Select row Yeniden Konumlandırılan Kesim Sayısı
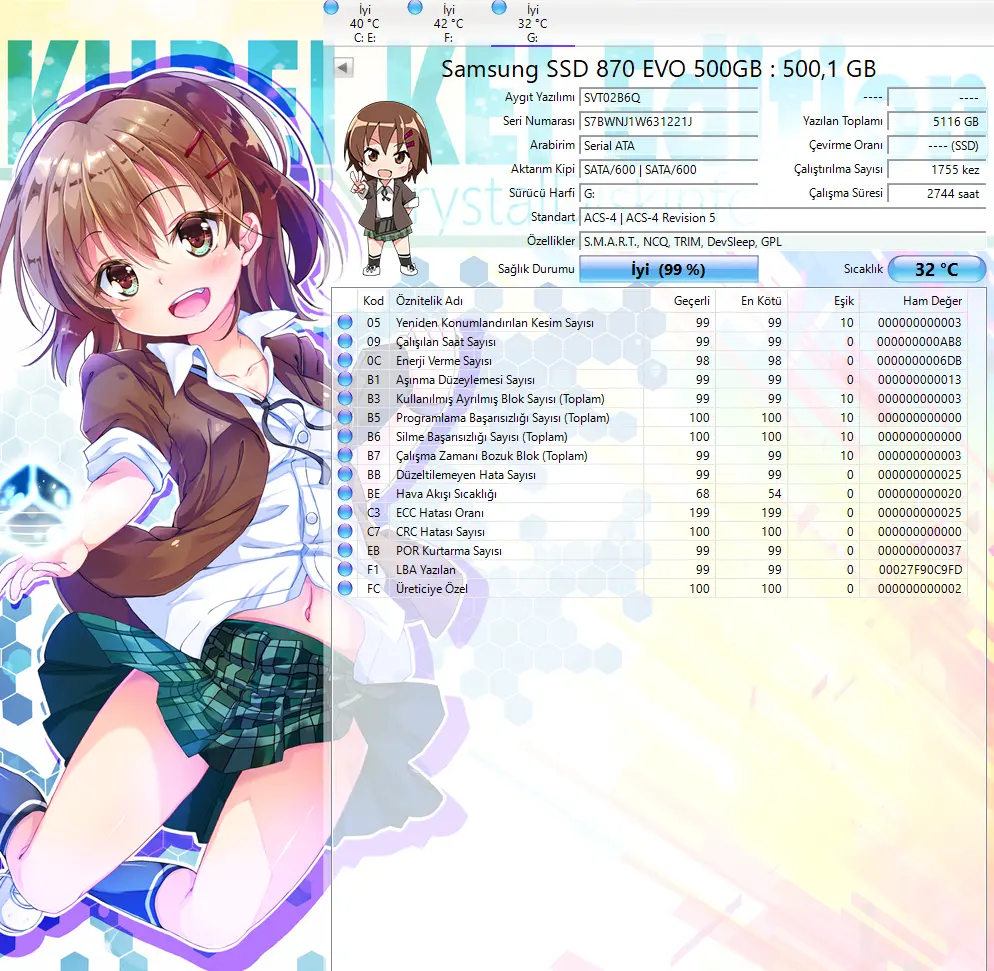994x971 pixels. click(650, 323)
